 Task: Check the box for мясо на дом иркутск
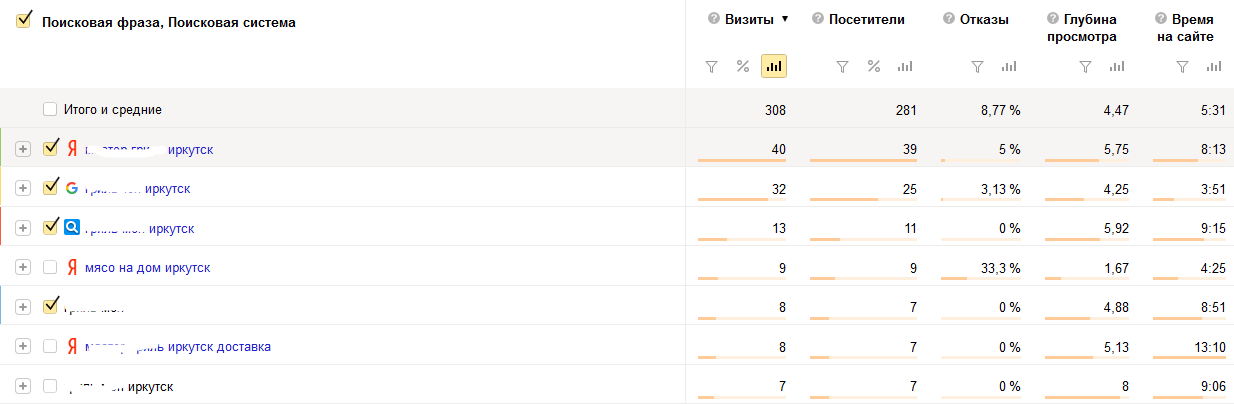[x=50, y=267]
